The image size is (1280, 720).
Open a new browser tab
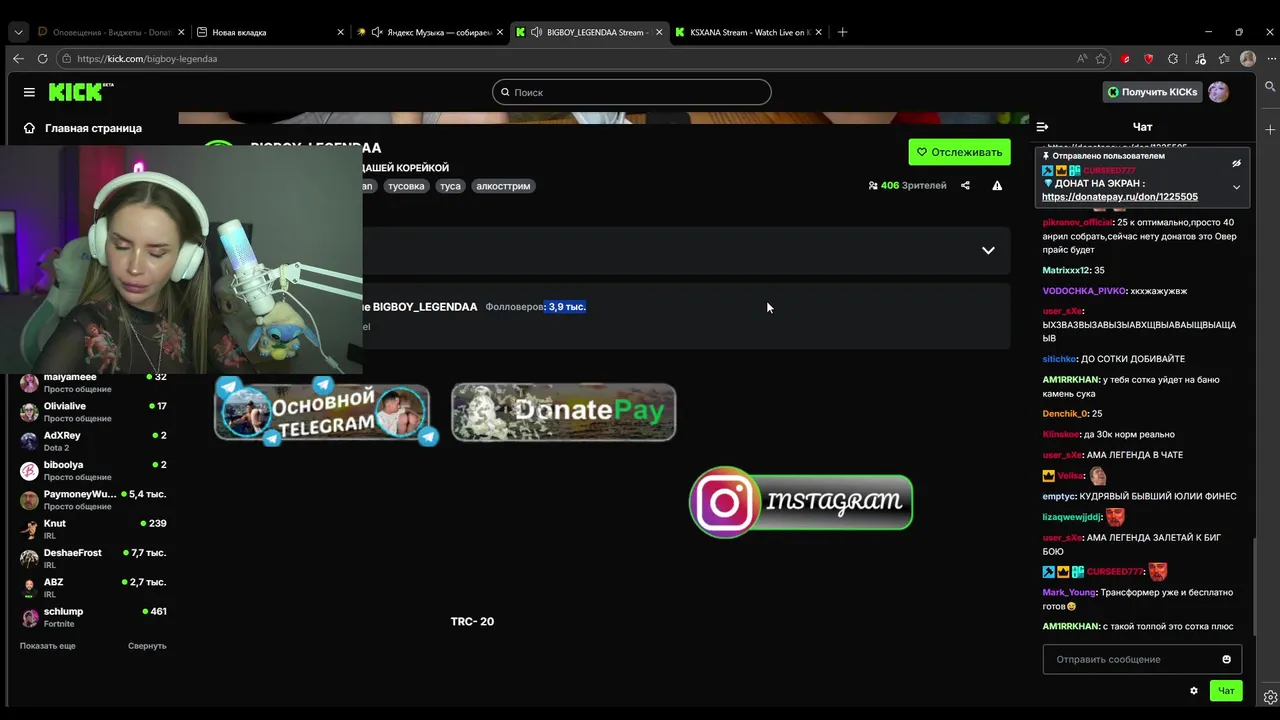click(842, 32)
